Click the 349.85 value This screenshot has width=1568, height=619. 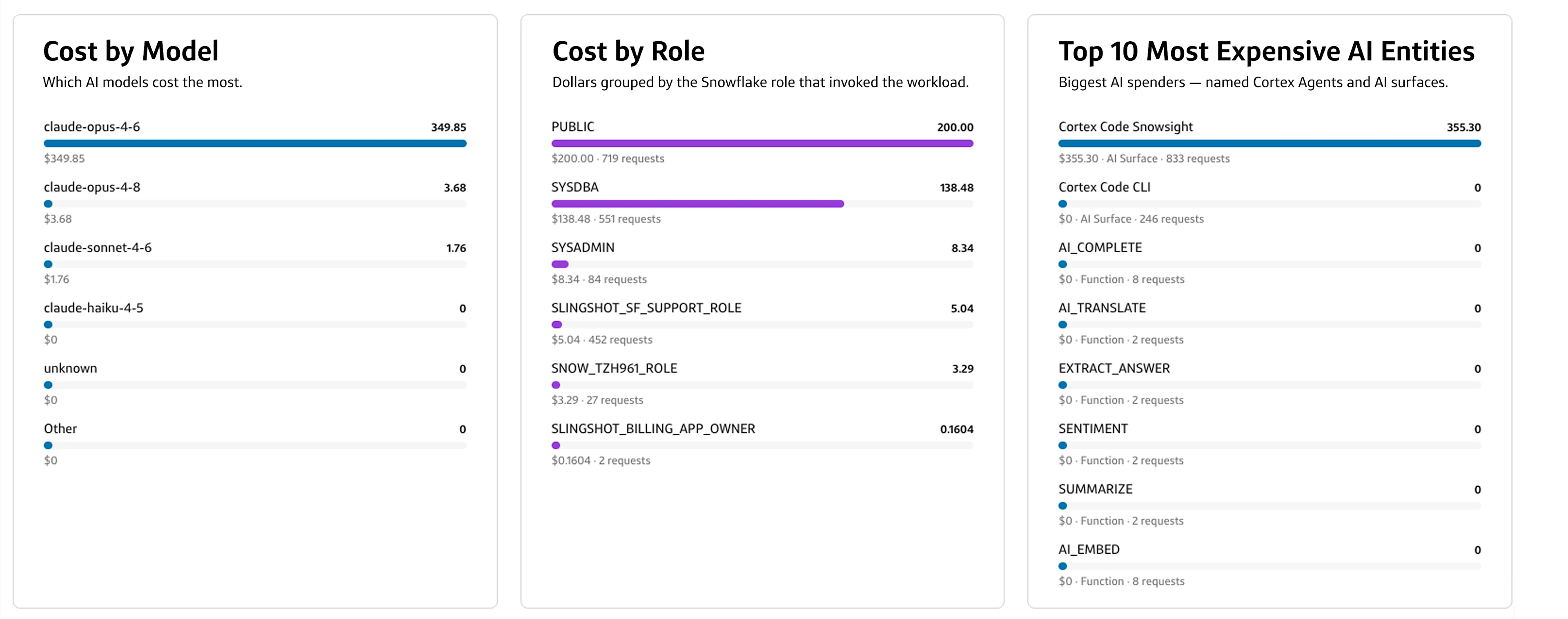pos(449,127)
